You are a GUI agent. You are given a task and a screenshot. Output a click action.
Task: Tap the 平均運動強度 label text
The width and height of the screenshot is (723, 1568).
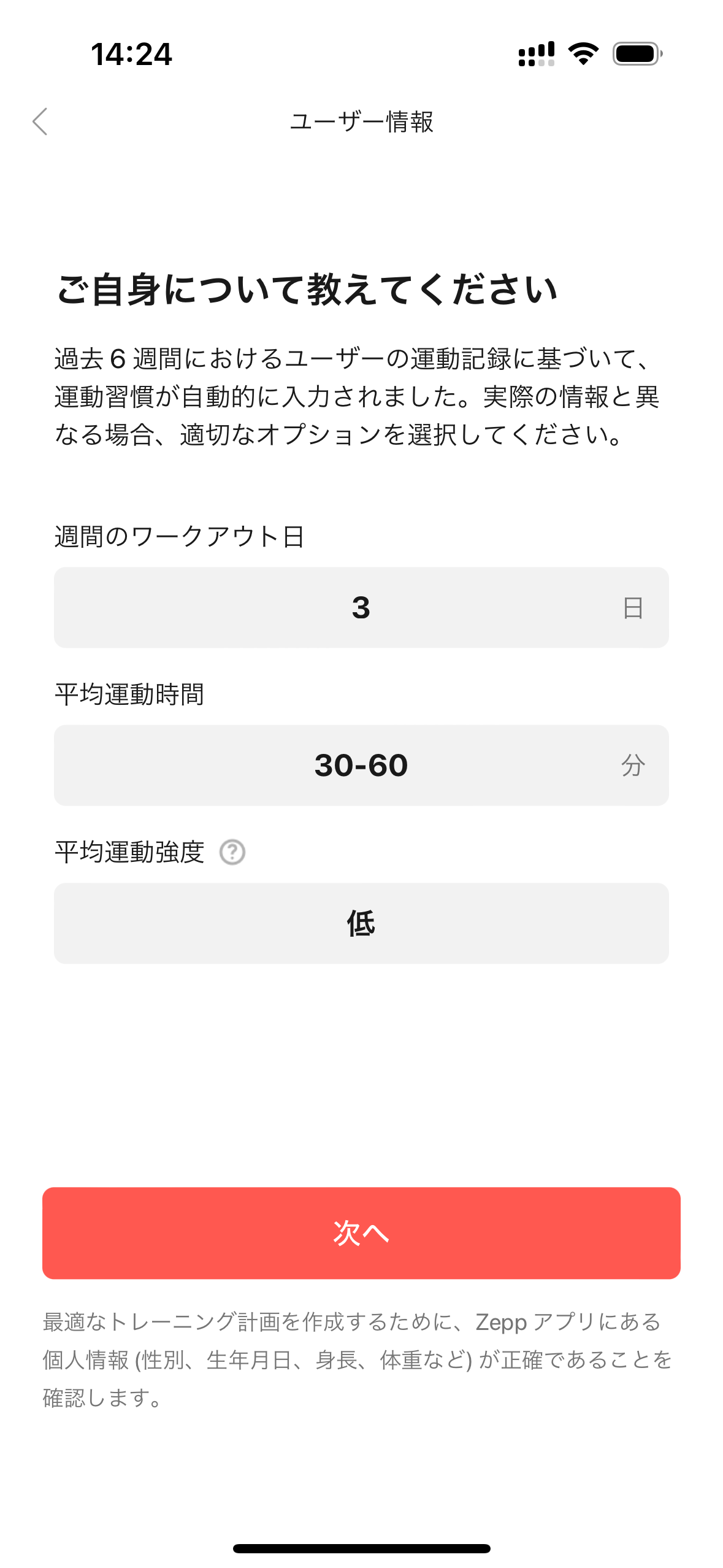[x=129, y=852]
